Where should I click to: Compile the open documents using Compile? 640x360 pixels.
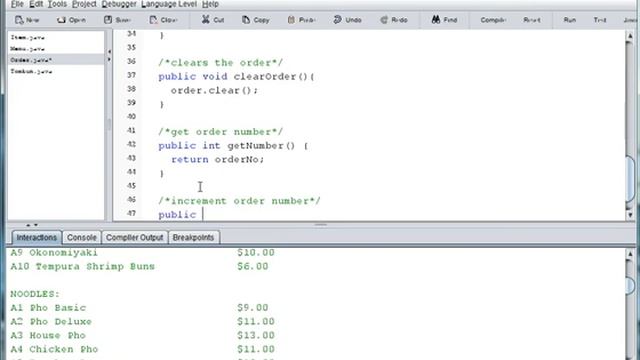click(493, 20)
